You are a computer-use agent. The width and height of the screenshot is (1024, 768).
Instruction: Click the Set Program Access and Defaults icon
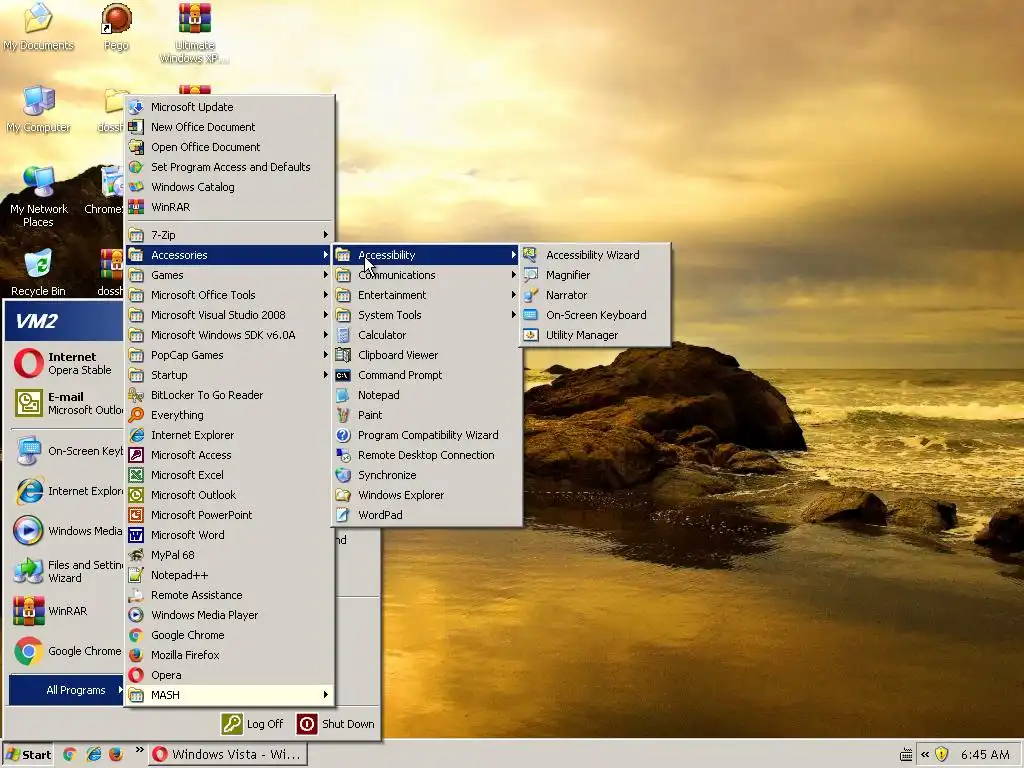136,167
